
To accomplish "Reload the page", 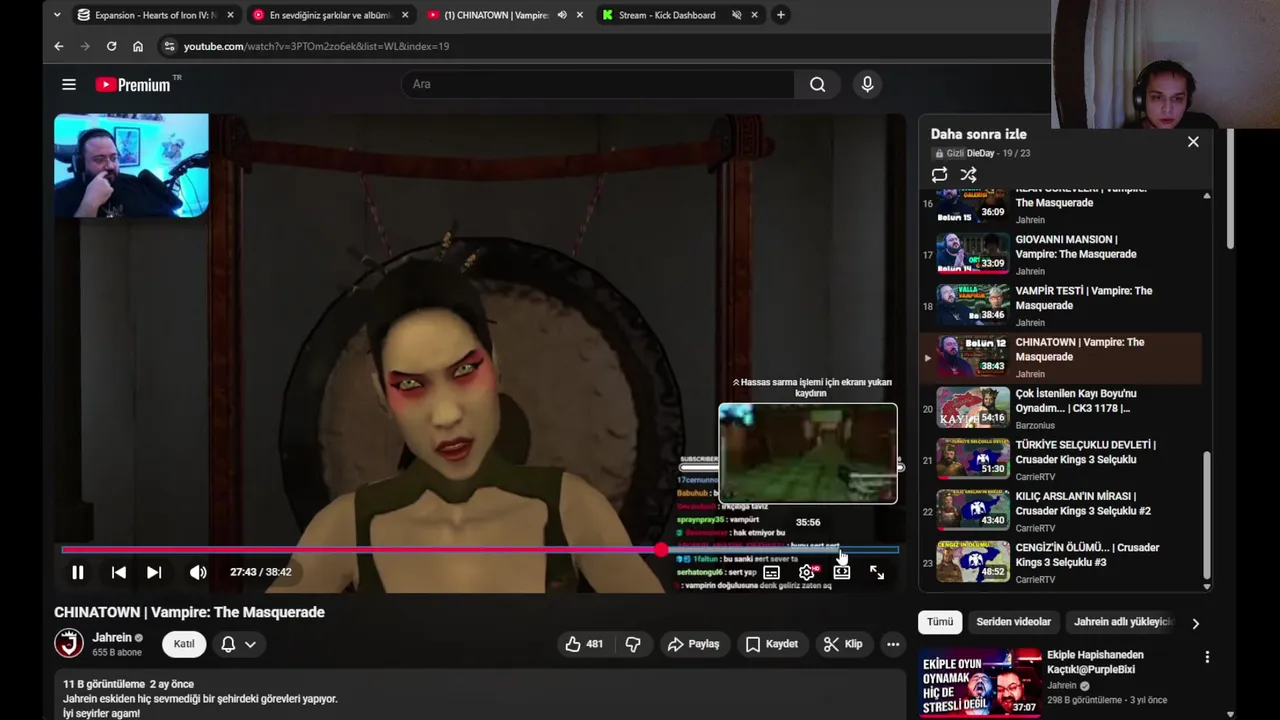I will (x=111, y=46).
